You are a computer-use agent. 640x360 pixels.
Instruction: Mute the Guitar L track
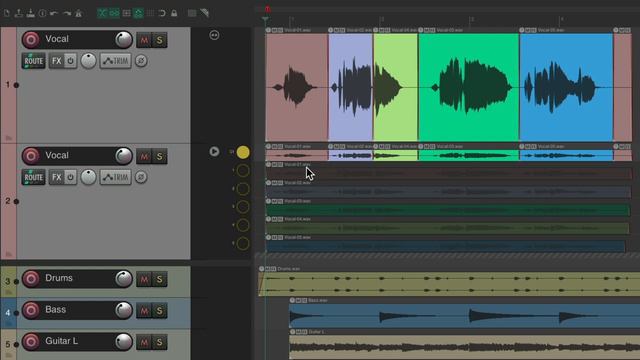click(x=144, y=342)
